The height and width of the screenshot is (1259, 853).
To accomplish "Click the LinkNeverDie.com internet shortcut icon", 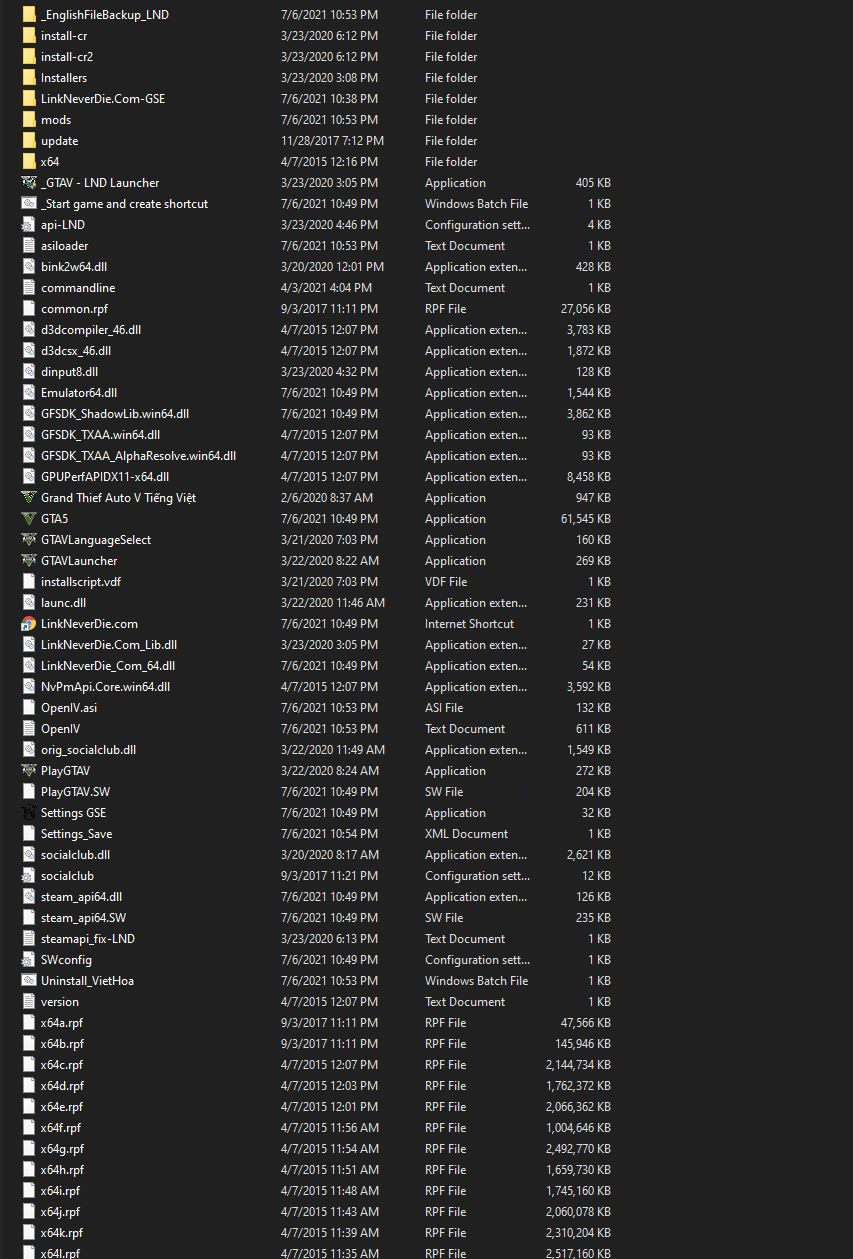I will [29, 623].
